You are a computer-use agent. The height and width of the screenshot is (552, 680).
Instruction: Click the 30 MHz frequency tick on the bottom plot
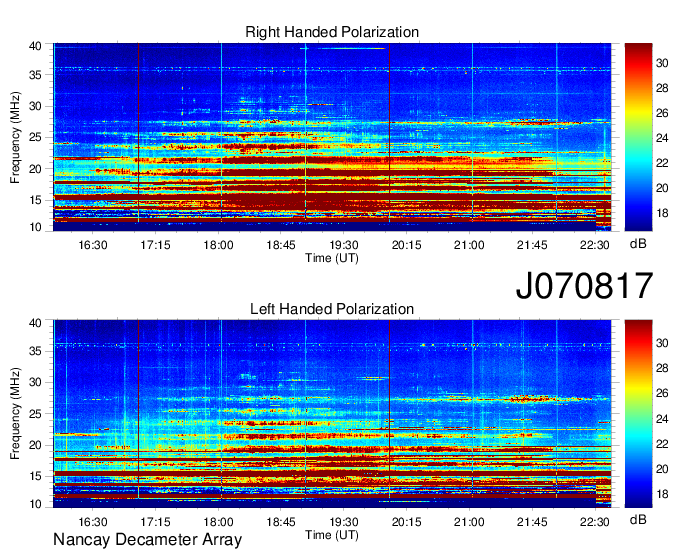click(35, 382)
